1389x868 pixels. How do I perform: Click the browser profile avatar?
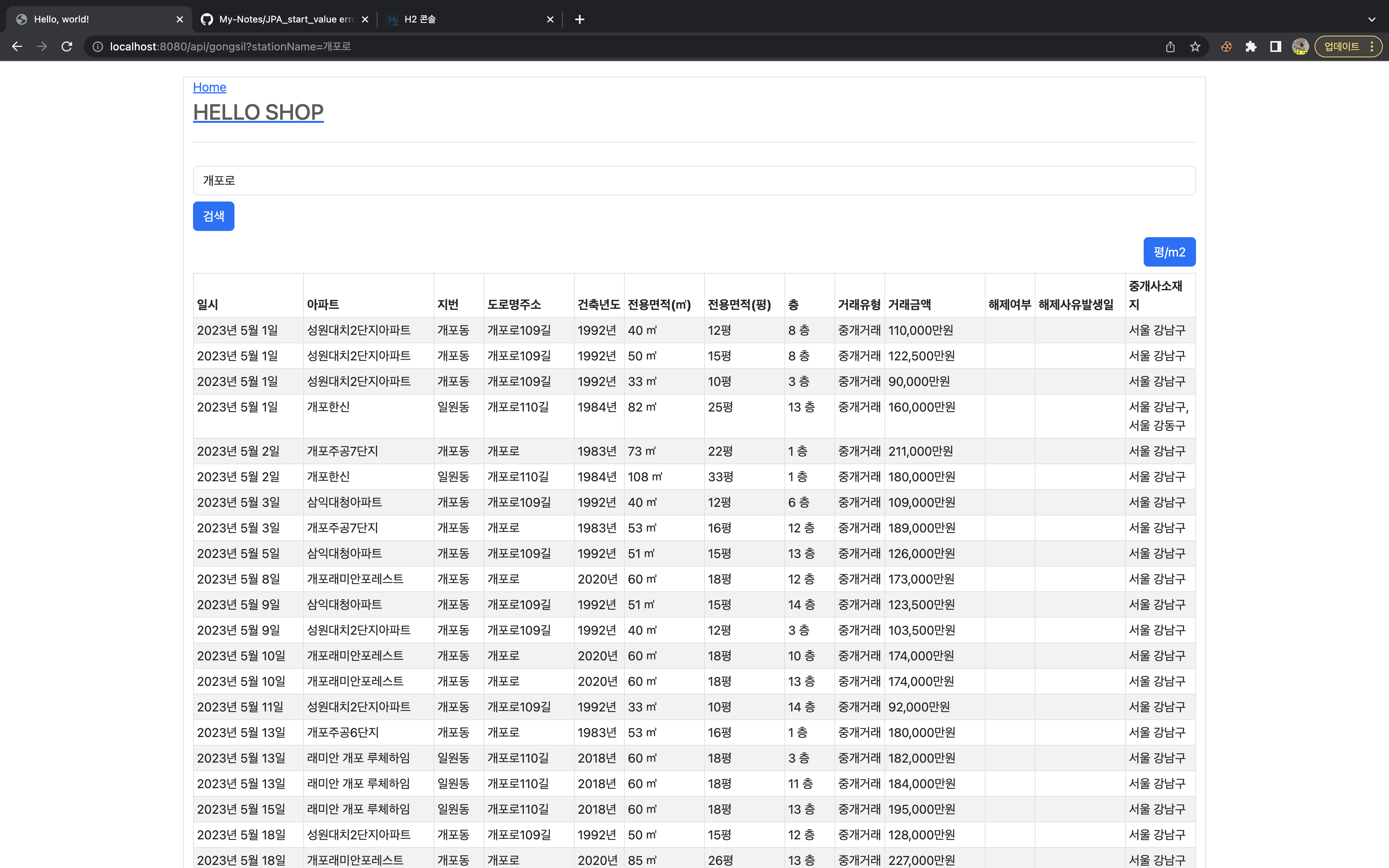pyautogui.click(x=1300, y=46)
